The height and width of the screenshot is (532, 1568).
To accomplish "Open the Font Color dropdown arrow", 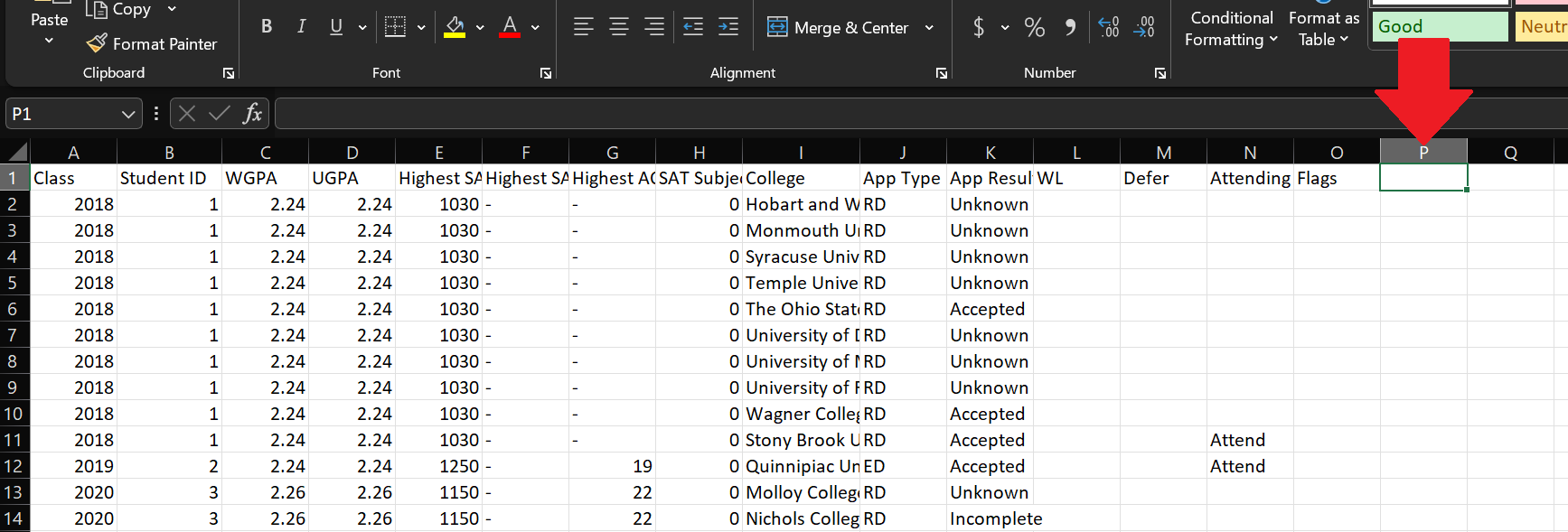I will click(x=535, y=28).
